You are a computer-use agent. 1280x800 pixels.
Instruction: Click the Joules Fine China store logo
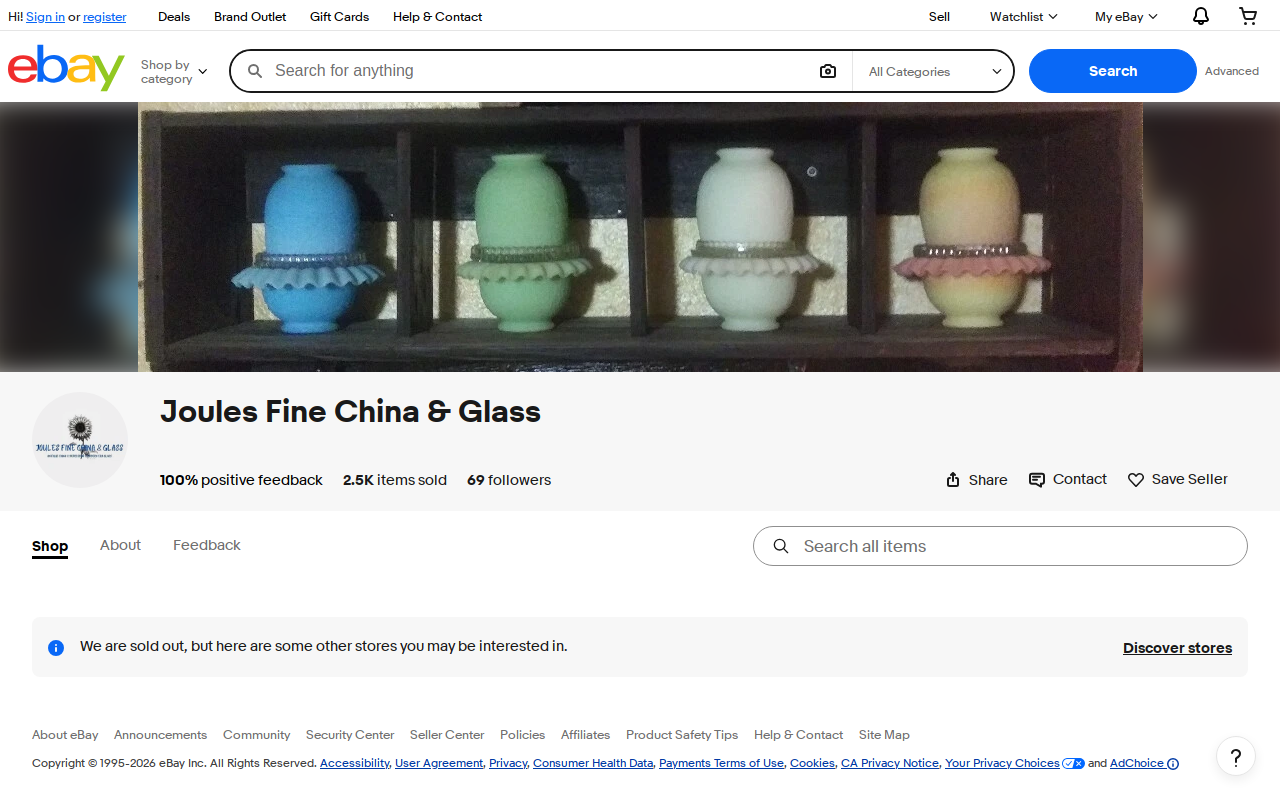click(80, 440)
